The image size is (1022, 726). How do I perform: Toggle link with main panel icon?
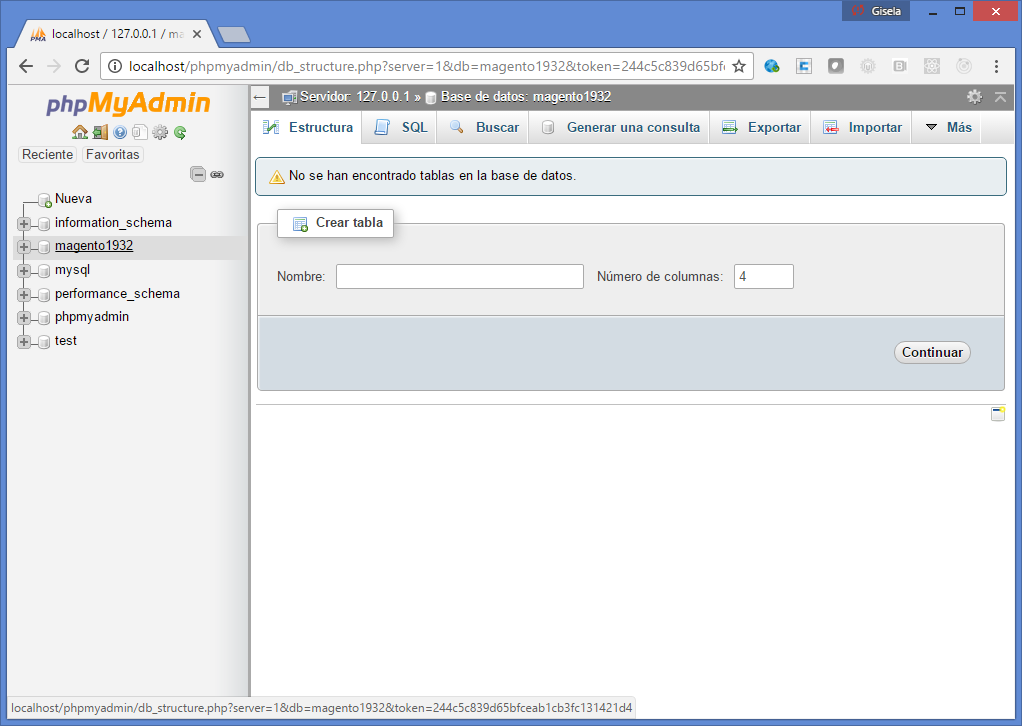(217, 174)
